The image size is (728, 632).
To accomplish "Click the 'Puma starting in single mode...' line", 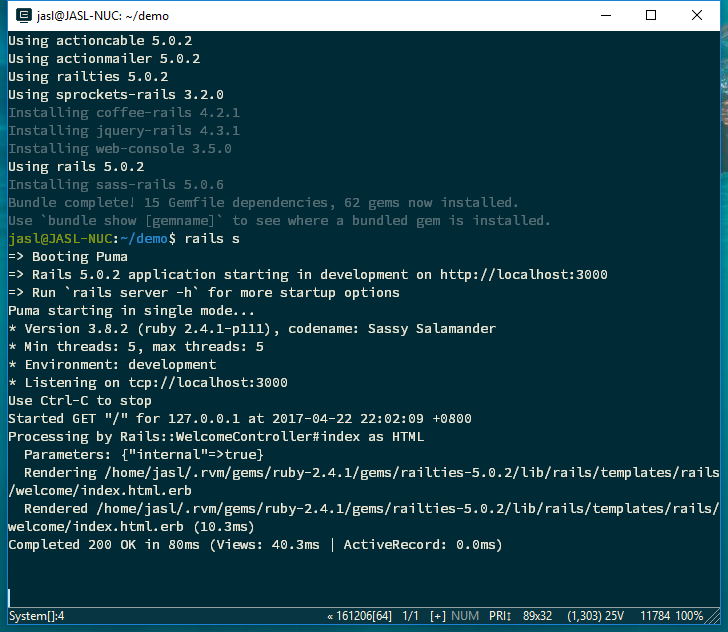I will coord(131,311).
